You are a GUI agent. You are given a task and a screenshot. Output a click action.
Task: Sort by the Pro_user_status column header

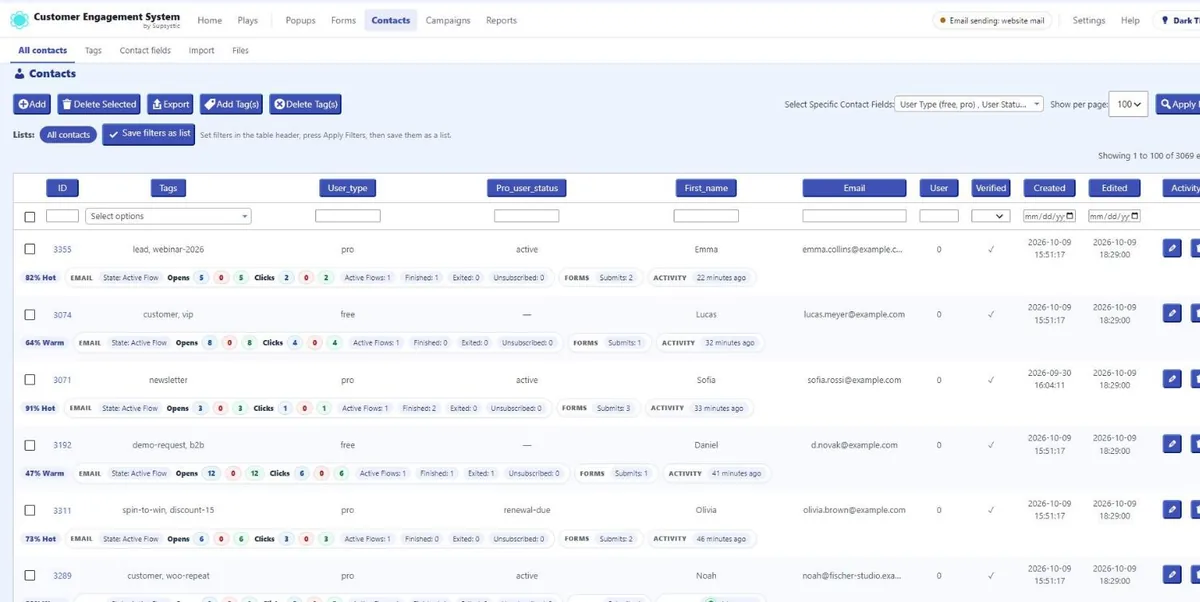point(527,188)
